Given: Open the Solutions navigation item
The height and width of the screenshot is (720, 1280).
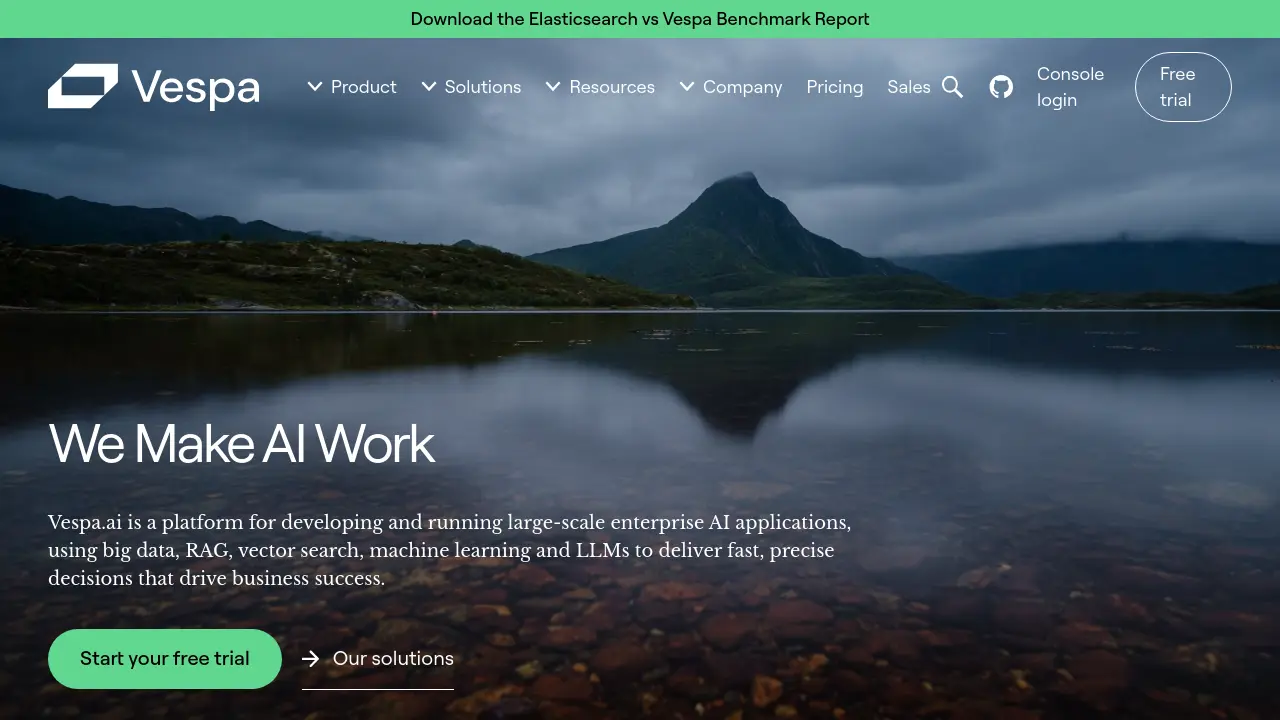Looking at the screenshot, I should pyautogui.click(x=483, y=87).
